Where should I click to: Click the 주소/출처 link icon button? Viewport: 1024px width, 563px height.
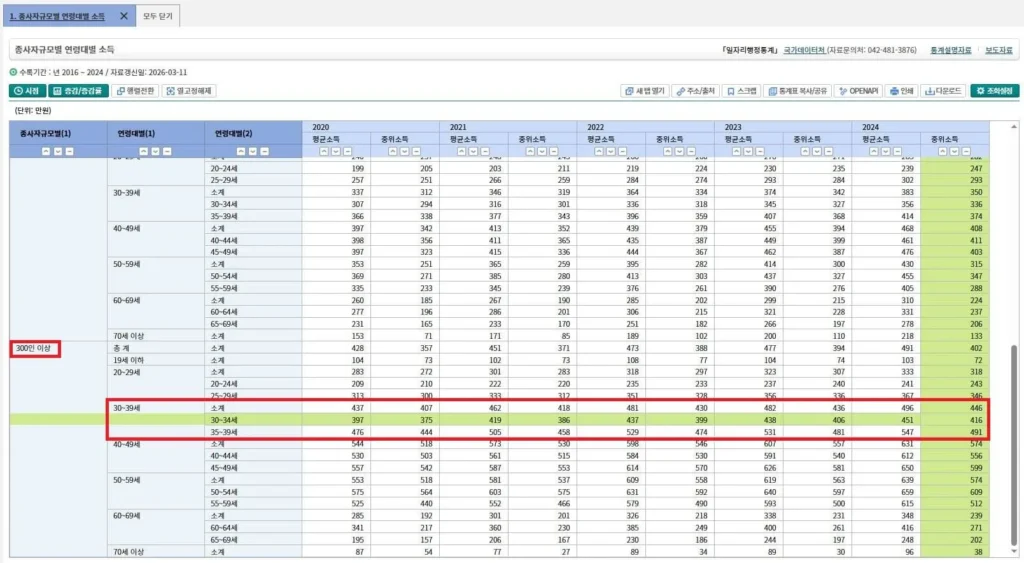[696, 91]
